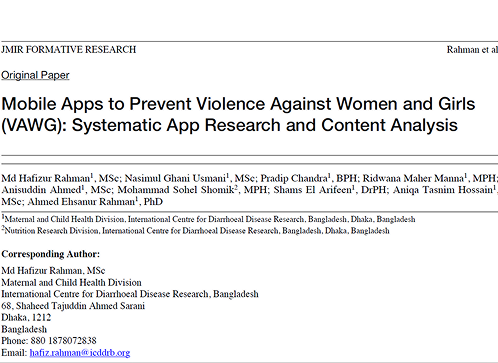
Task: Click author name Ahmed Ehsanur Rahman
Action: [81, 202]
